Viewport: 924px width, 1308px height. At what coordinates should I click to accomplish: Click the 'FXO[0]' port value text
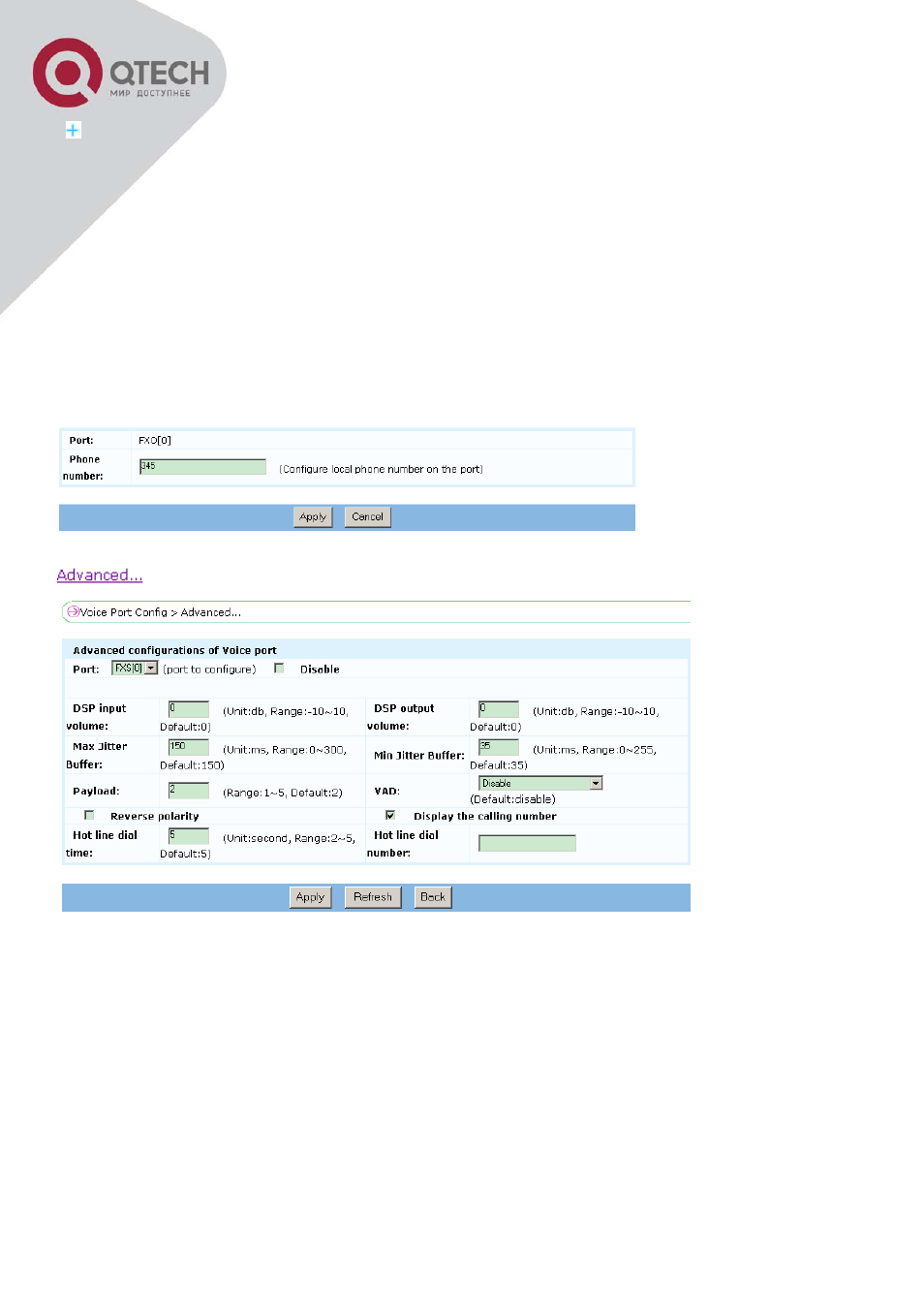pyautogui.click(x=155, y=440)
